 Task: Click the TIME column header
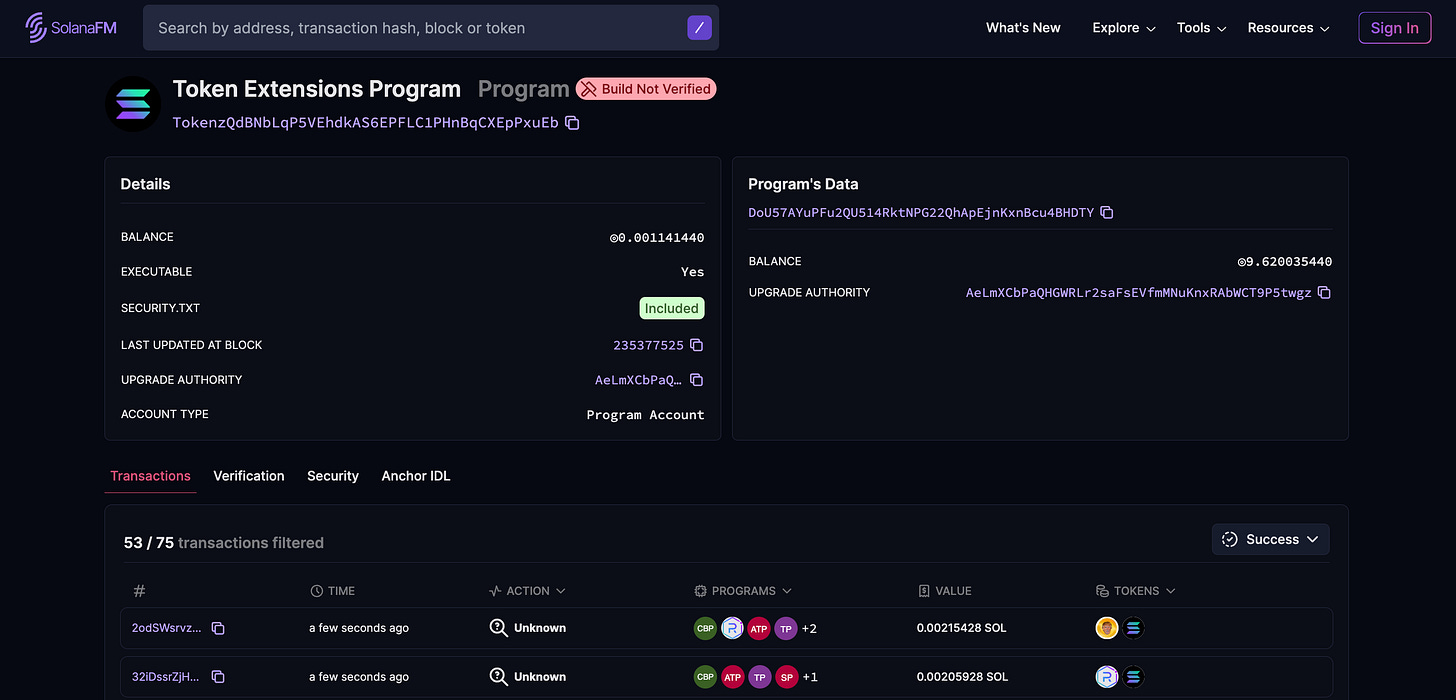click(332, 591)
